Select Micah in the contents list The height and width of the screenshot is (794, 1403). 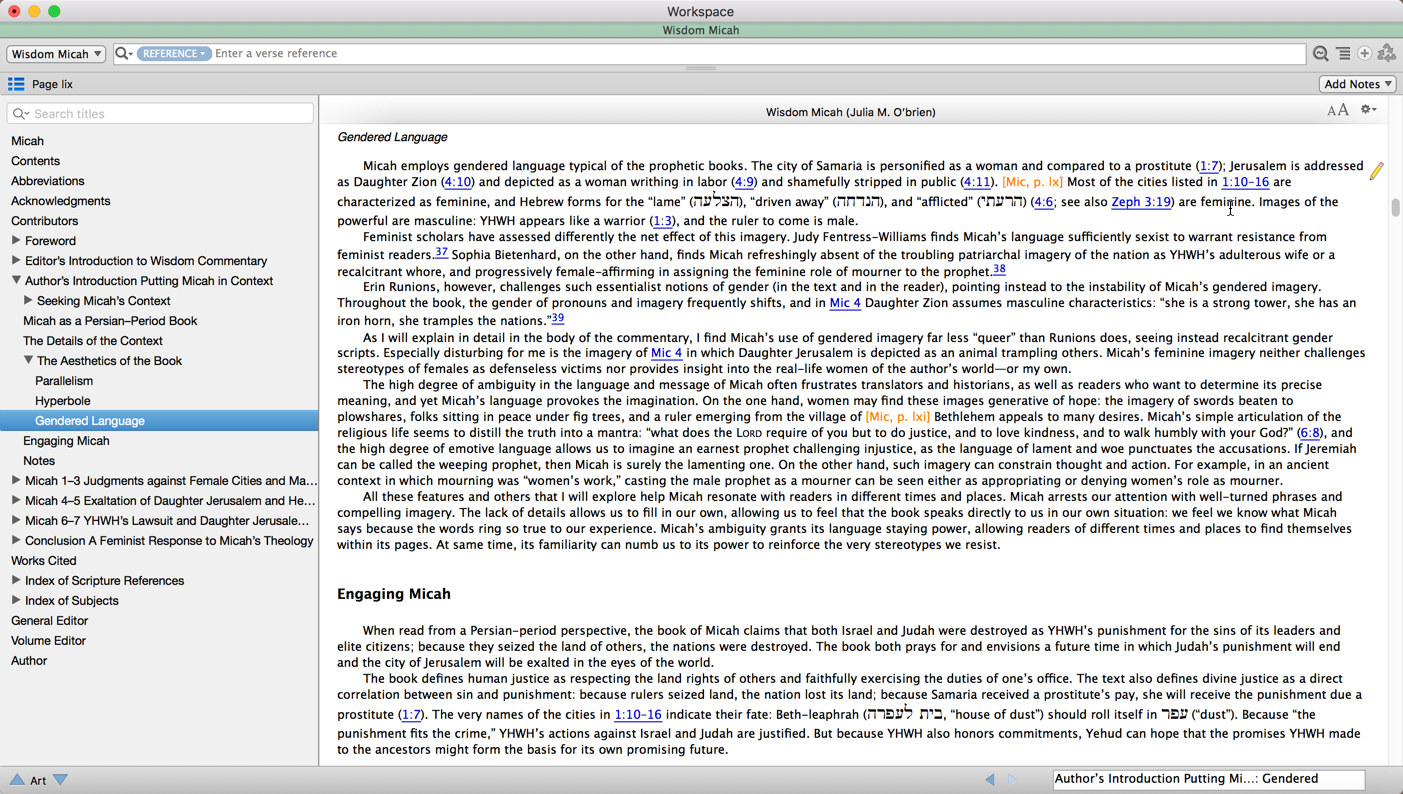27,141
